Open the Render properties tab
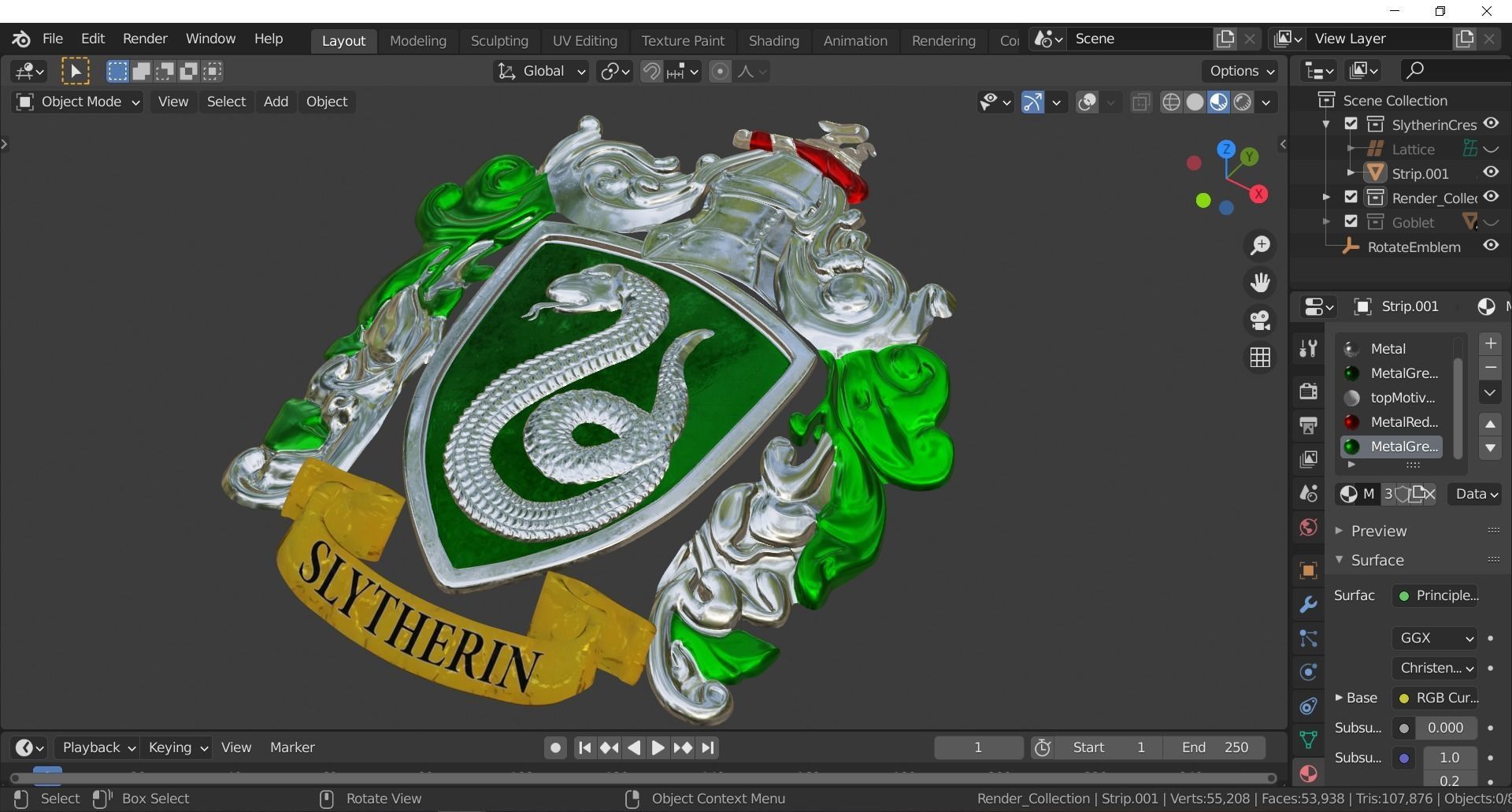 tap(1308, 391)
